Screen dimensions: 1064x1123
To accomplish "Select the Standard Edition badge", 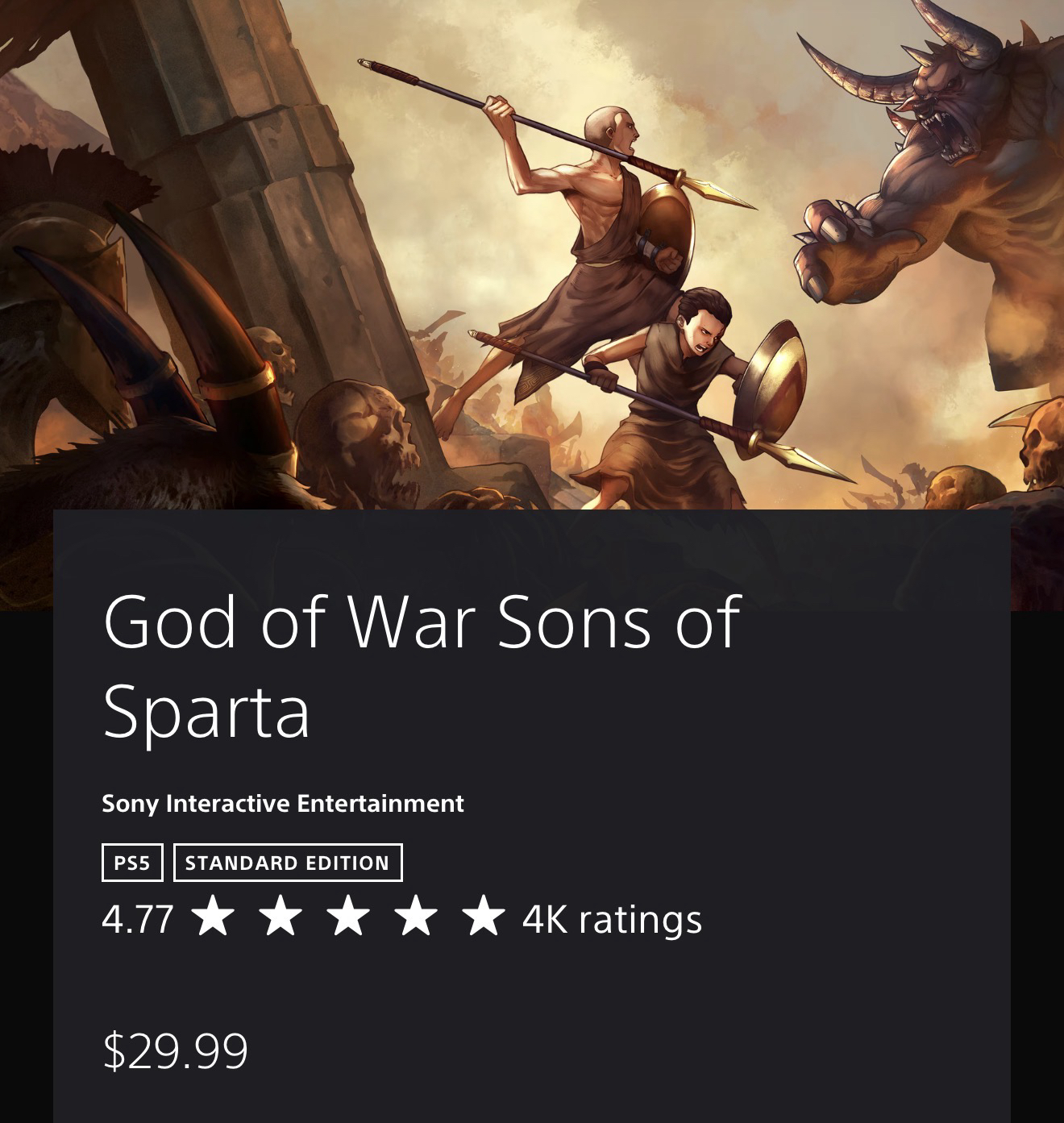I will [x=288, y=863].
